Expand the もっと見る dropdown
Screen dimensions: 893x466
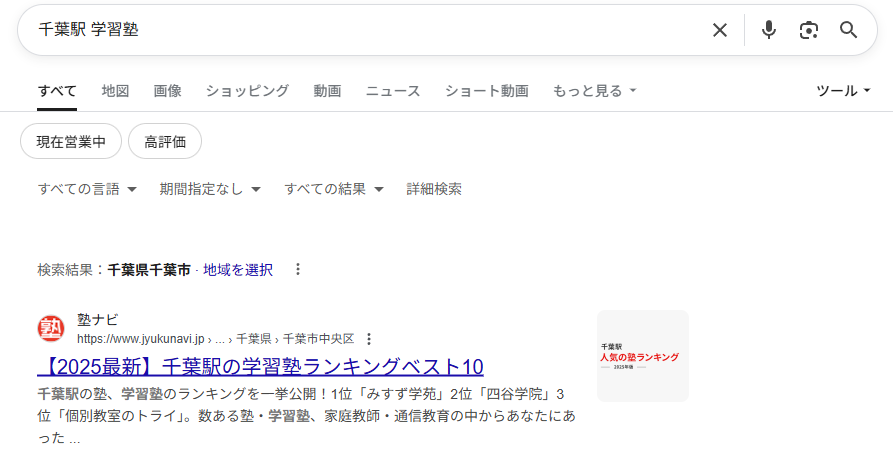pos(595,91)
